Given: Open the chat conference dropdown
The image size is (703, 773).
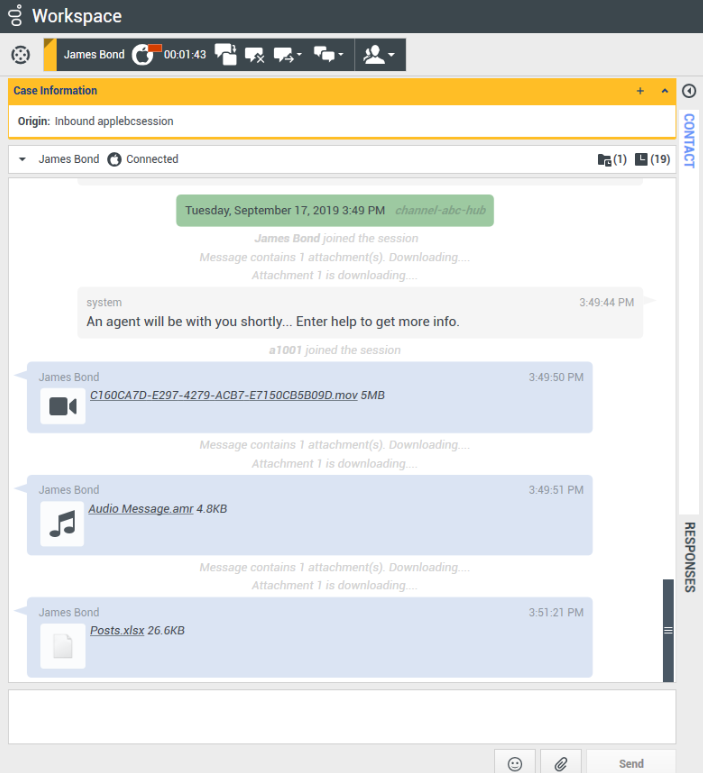Looking at the screenshot, I should pos(329,55).
